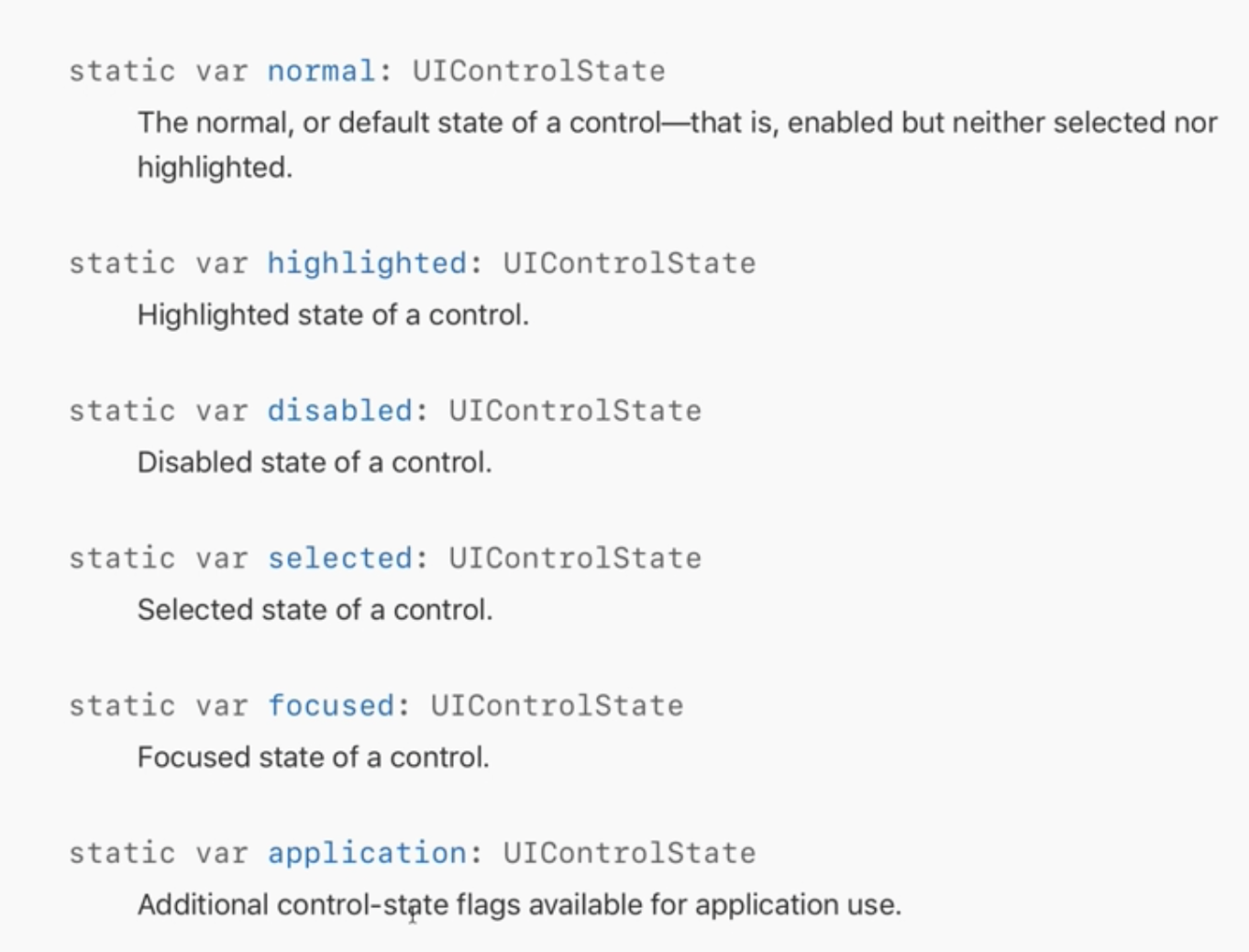Click UIControlState type after selected
Screen dimensions: 1249x952
click(575, 558)
